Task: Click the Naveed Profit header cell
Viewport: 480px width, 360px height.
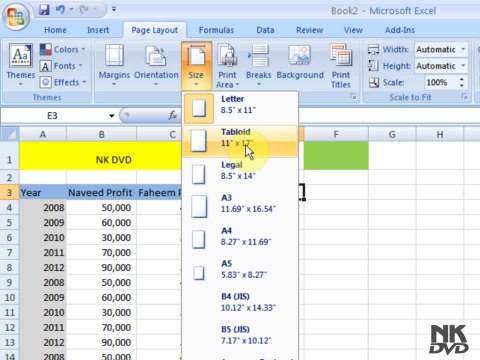Action: click(101, 192)
